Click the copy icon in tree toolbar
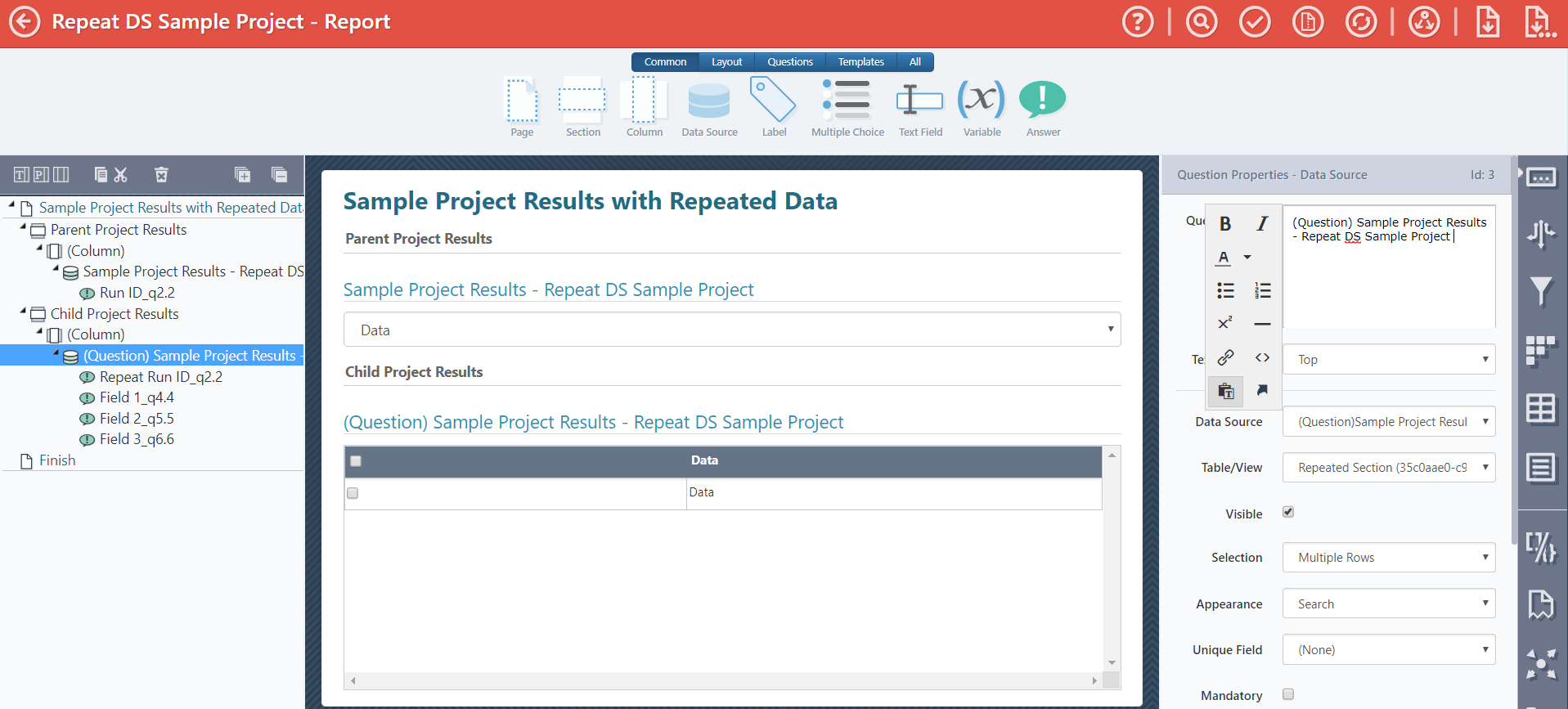The height and width of the screenshot is (709, 1568). point(101,174)
